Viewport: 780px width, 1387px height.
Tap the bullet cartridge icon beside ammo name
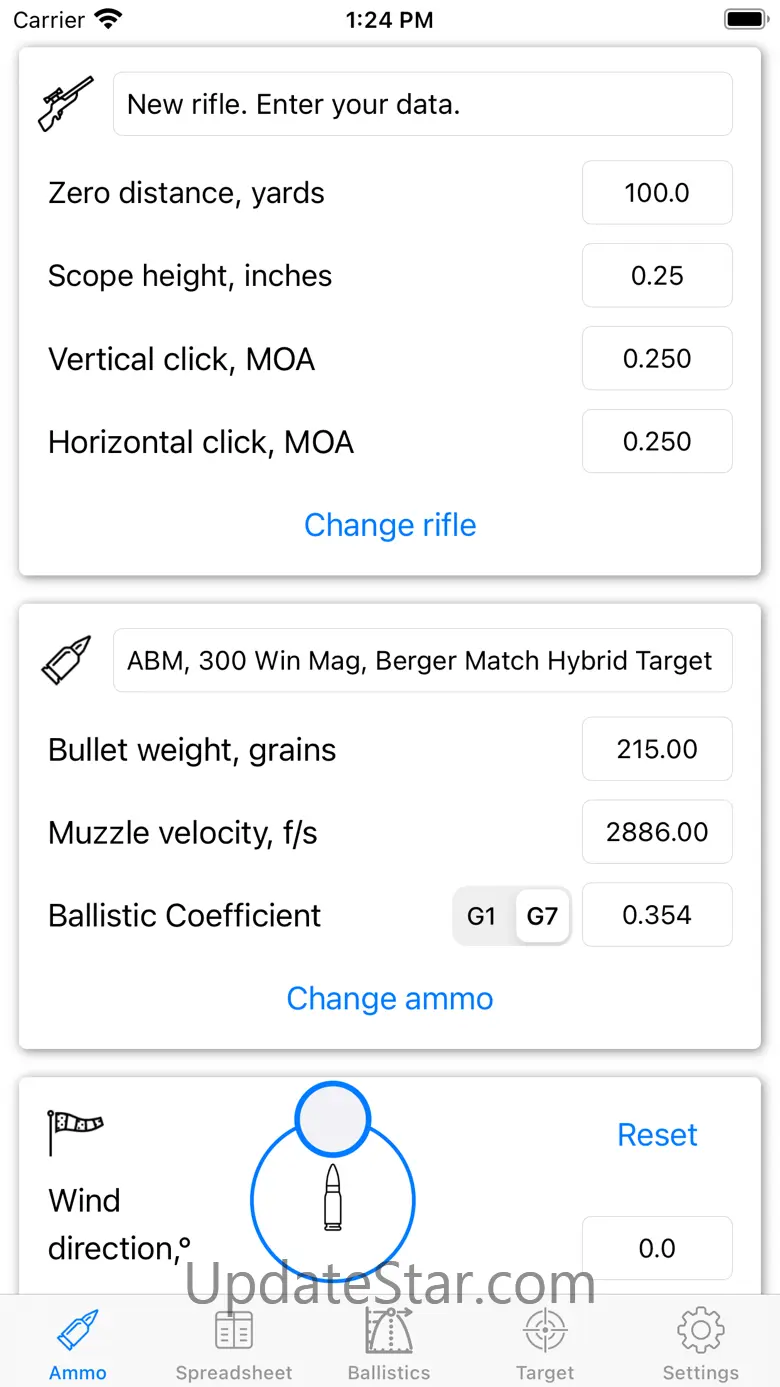[66, 660]
